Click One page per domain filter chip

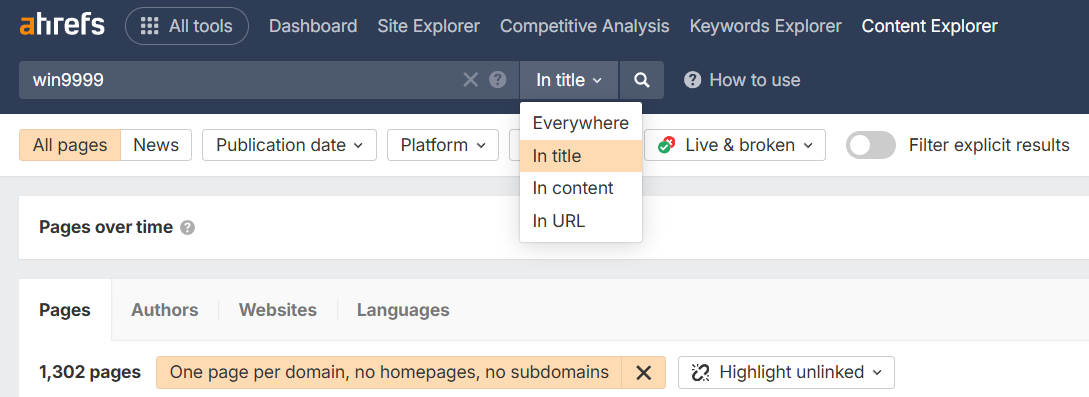coord(389,373)
